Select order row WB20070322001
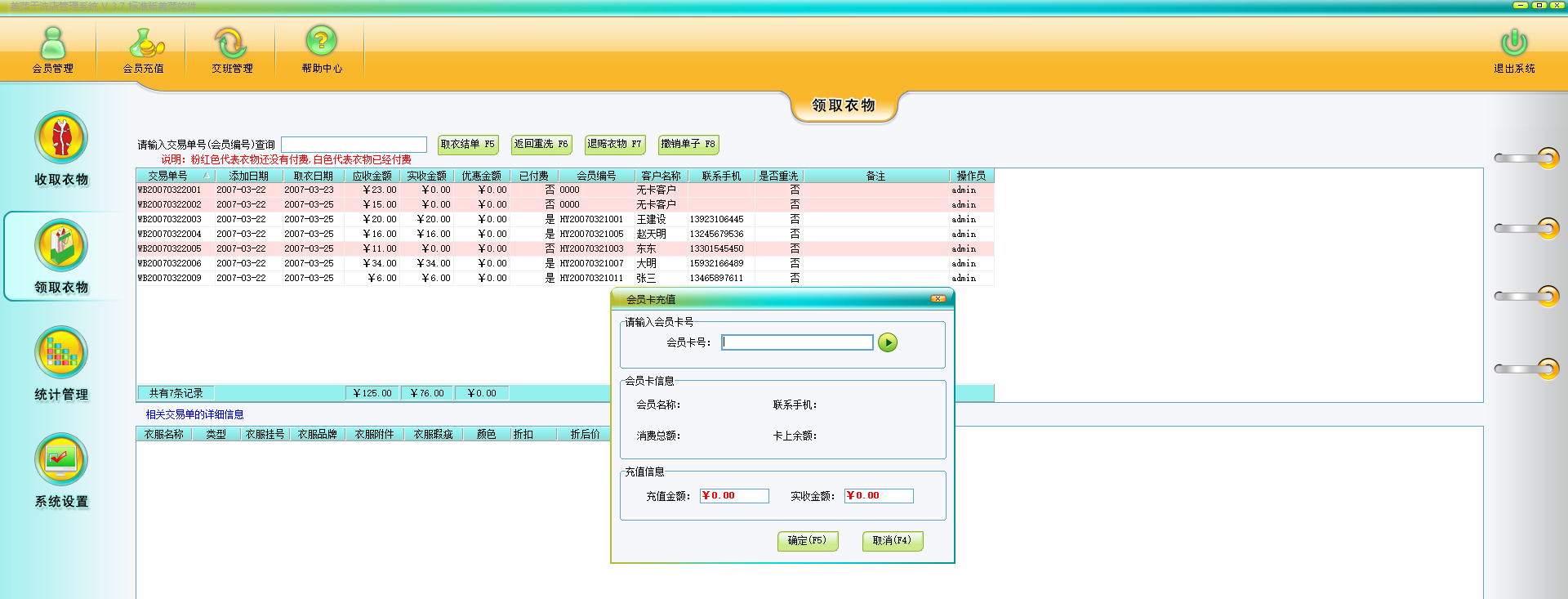 coord(565,190)
